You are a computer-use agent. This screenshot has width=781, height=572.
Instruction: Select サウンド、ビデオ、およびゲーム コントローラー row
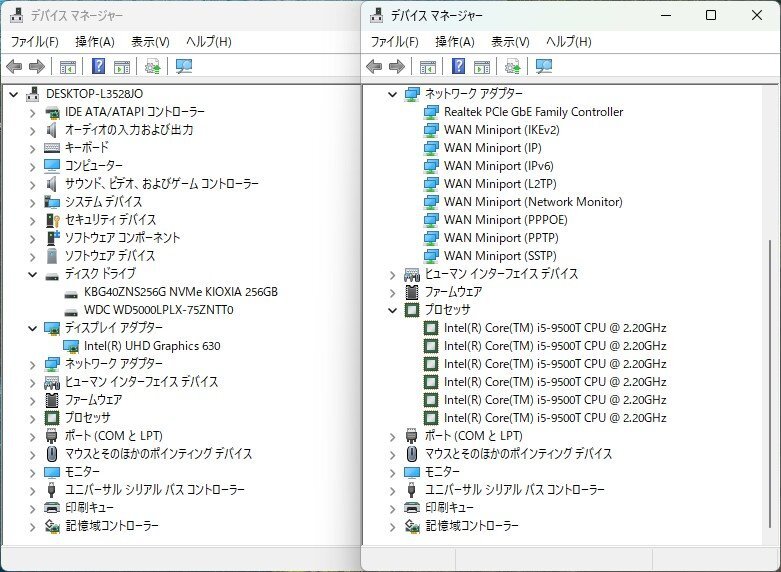tap(161, 184)
